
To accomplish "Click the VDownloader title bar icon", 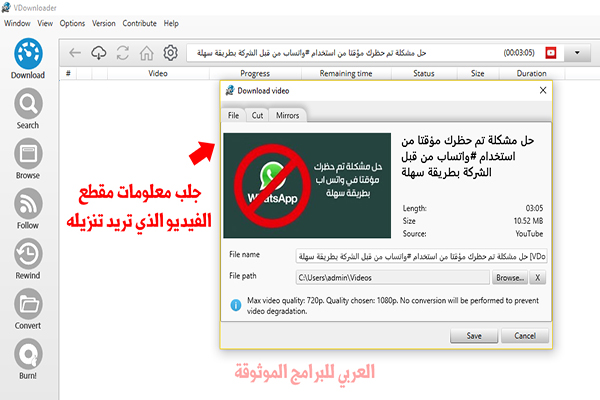I will pyautogui.click(x=6, y=7).
